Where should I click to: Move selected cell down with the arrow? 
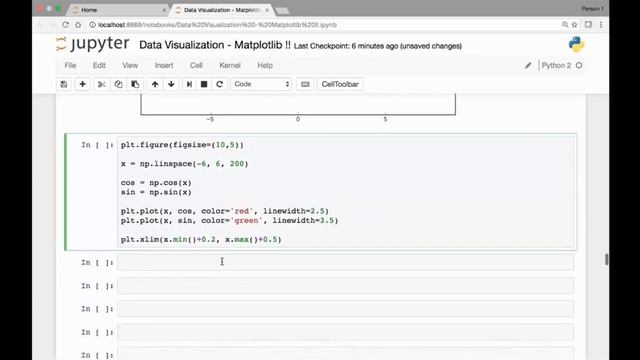[171, 84]
